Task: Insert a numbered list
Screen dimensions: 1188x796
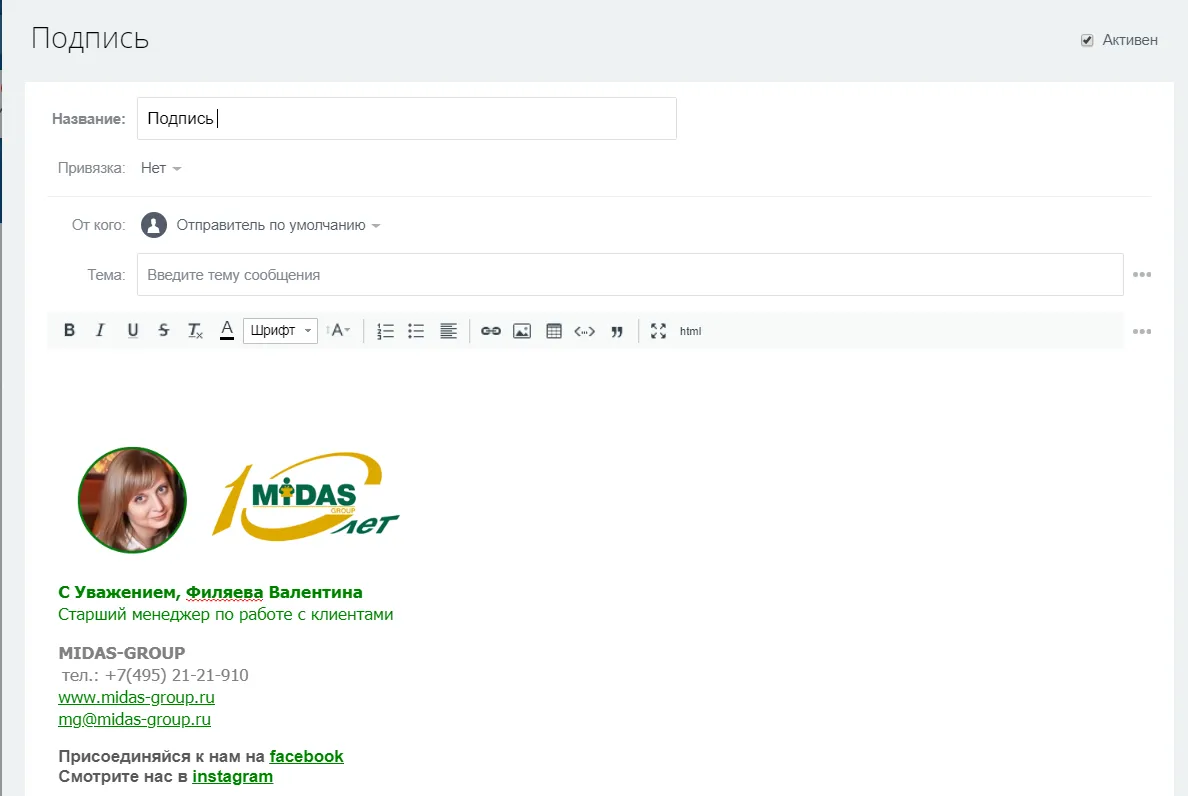Action: (x=385, y=331)
